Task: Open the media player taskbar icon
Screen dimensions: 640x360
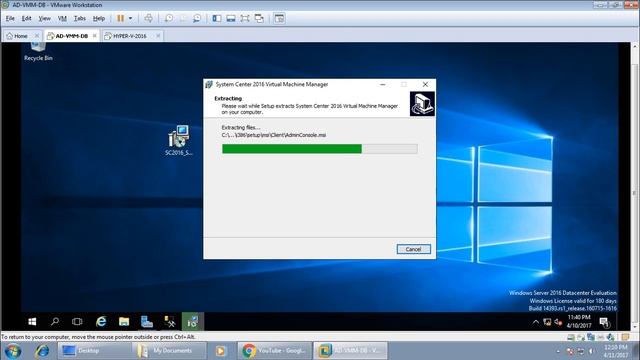Action: tap(220, 351)
